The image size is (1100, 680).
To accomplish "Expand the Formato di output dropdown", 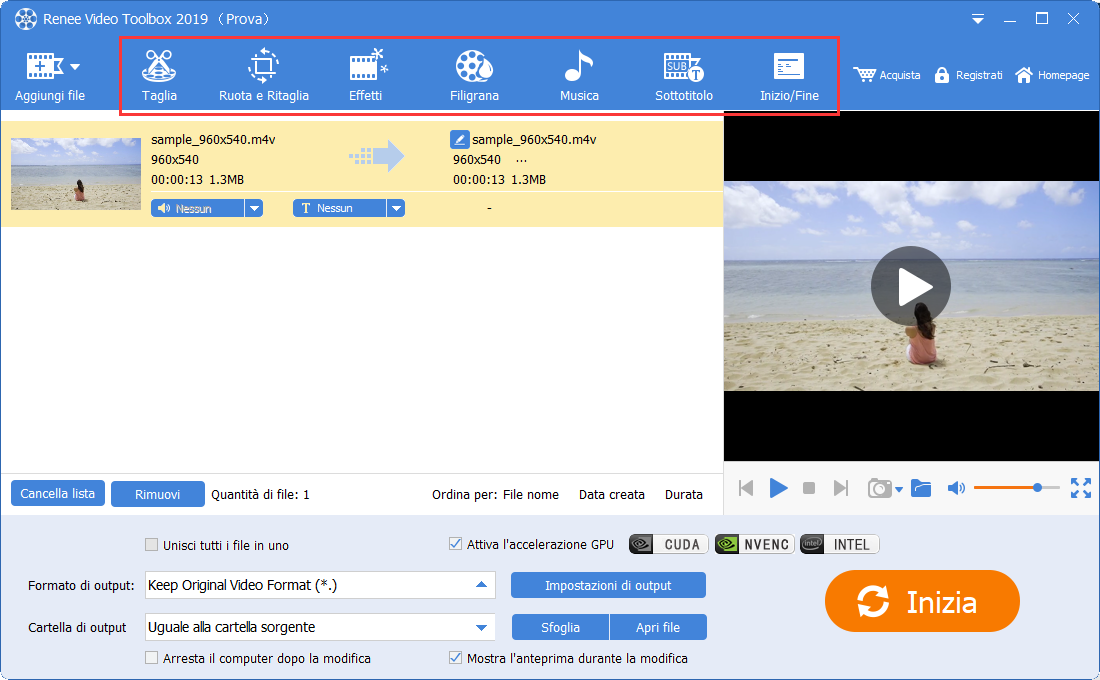I will (x=481, y=585).
